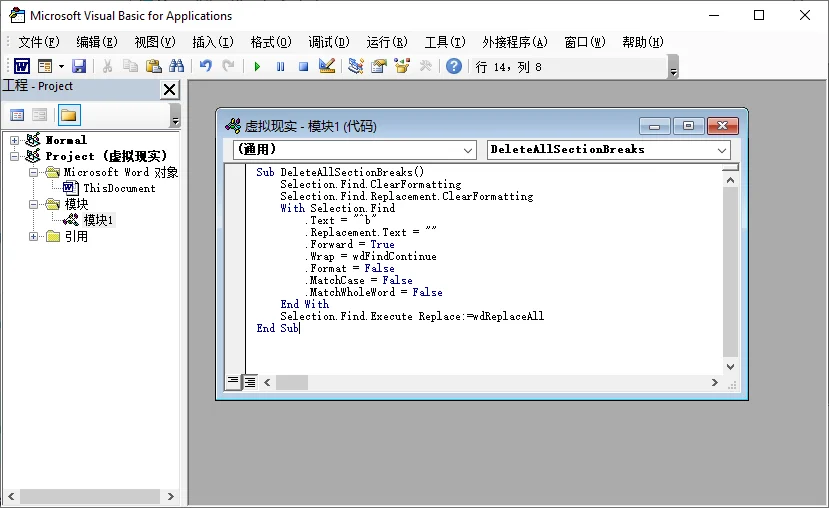Open the 调试(D) menu
This screenshot has height=508, width=829.
point(329,42)
